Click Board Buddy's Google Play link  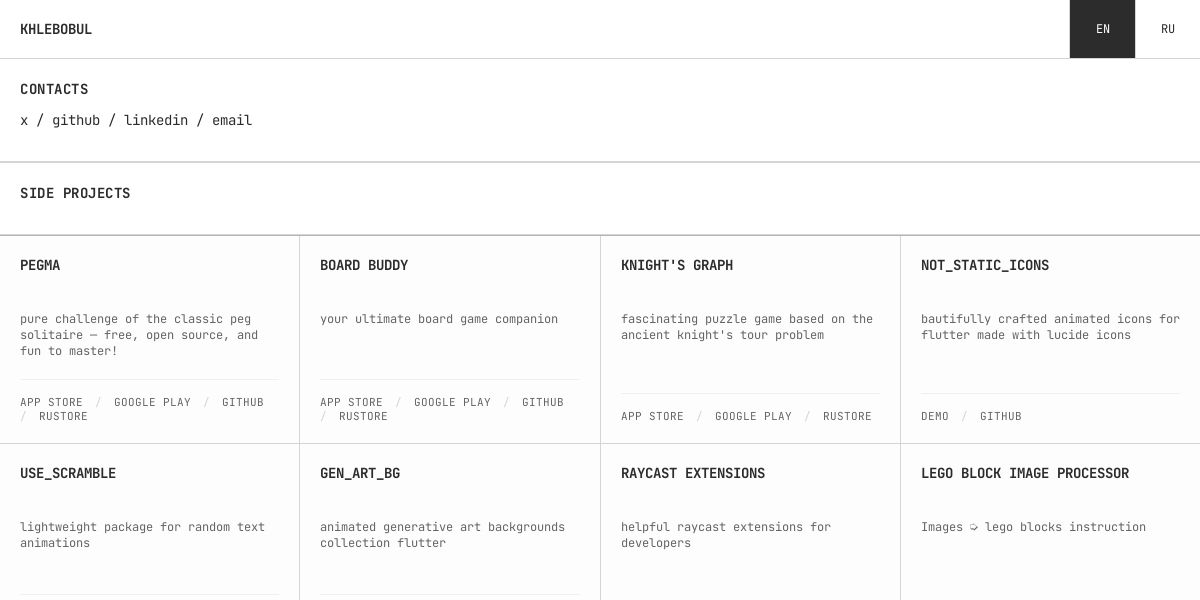click(452, 402)
